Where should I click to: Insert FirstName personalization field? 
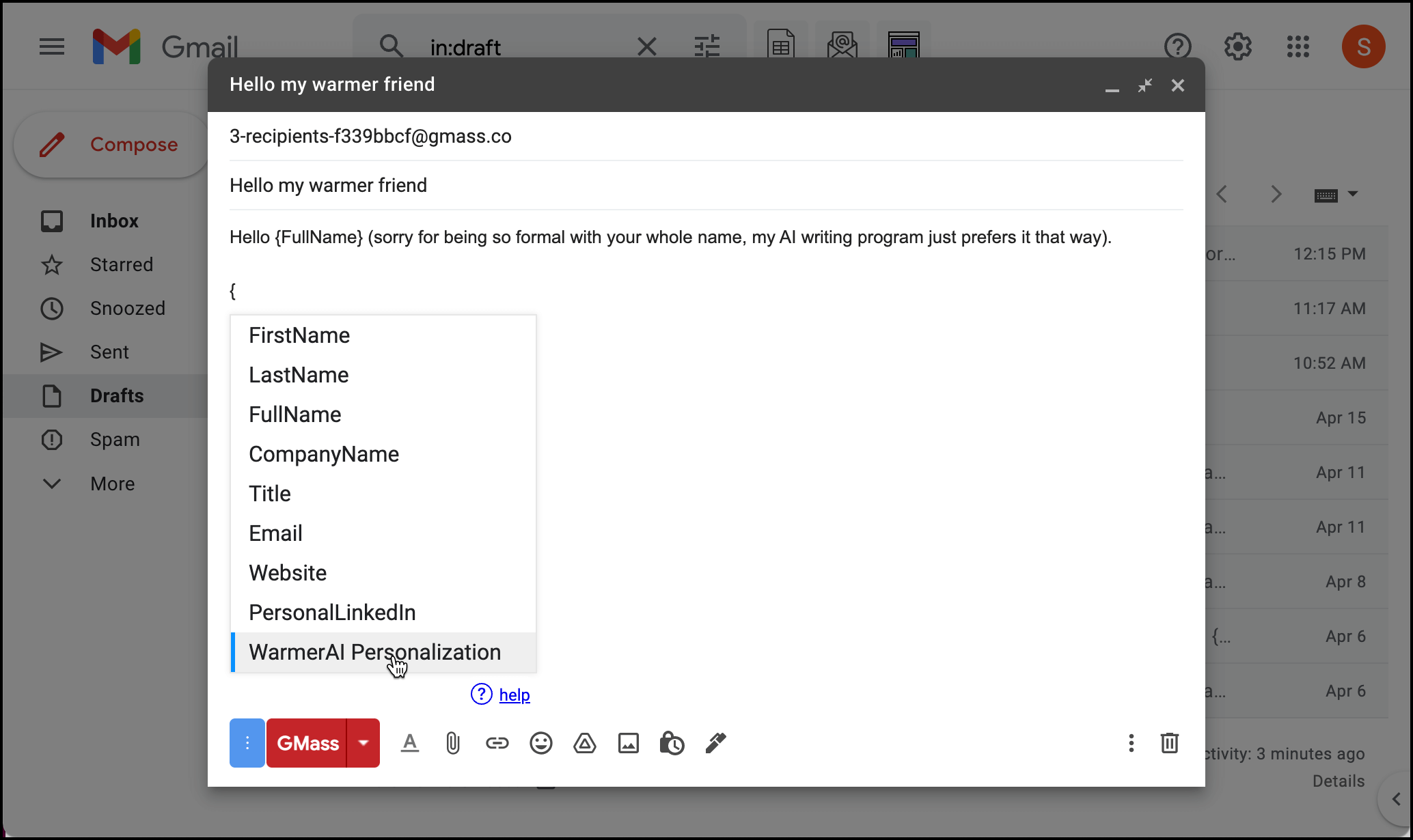tap(383, 335)
